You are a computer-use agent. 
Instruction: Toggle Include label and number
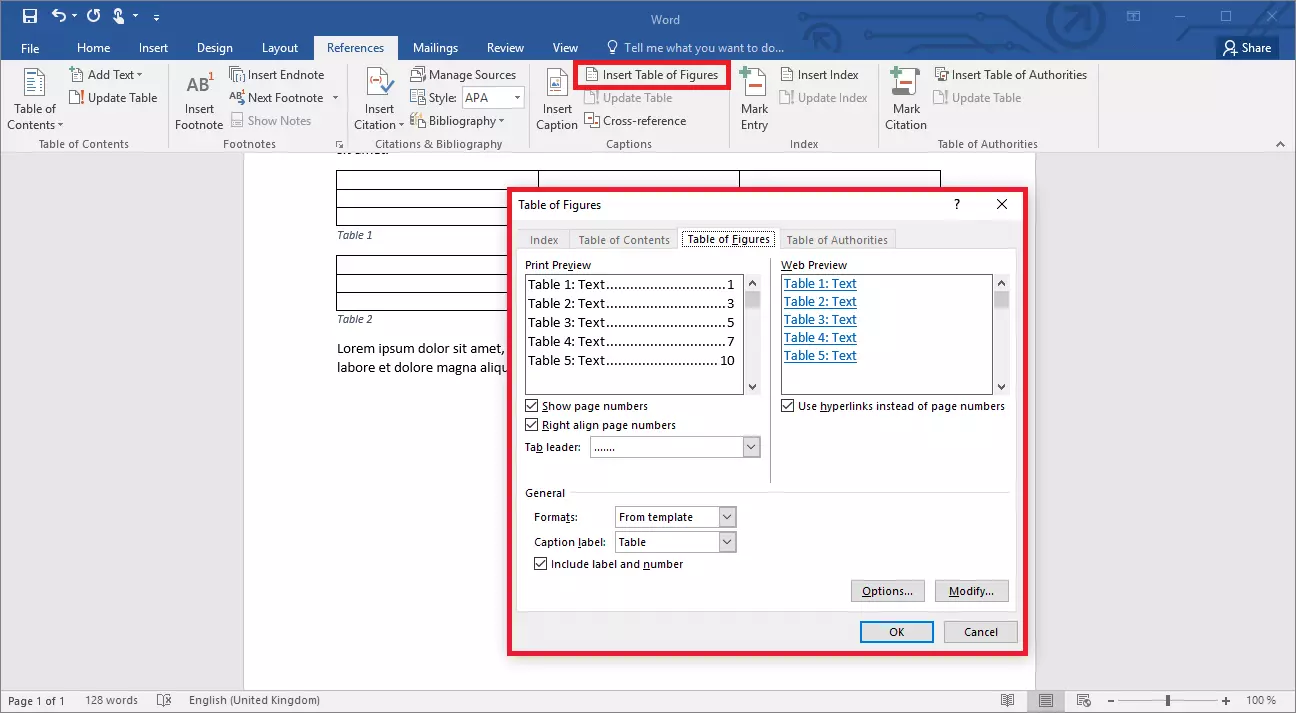click(541, 564)
